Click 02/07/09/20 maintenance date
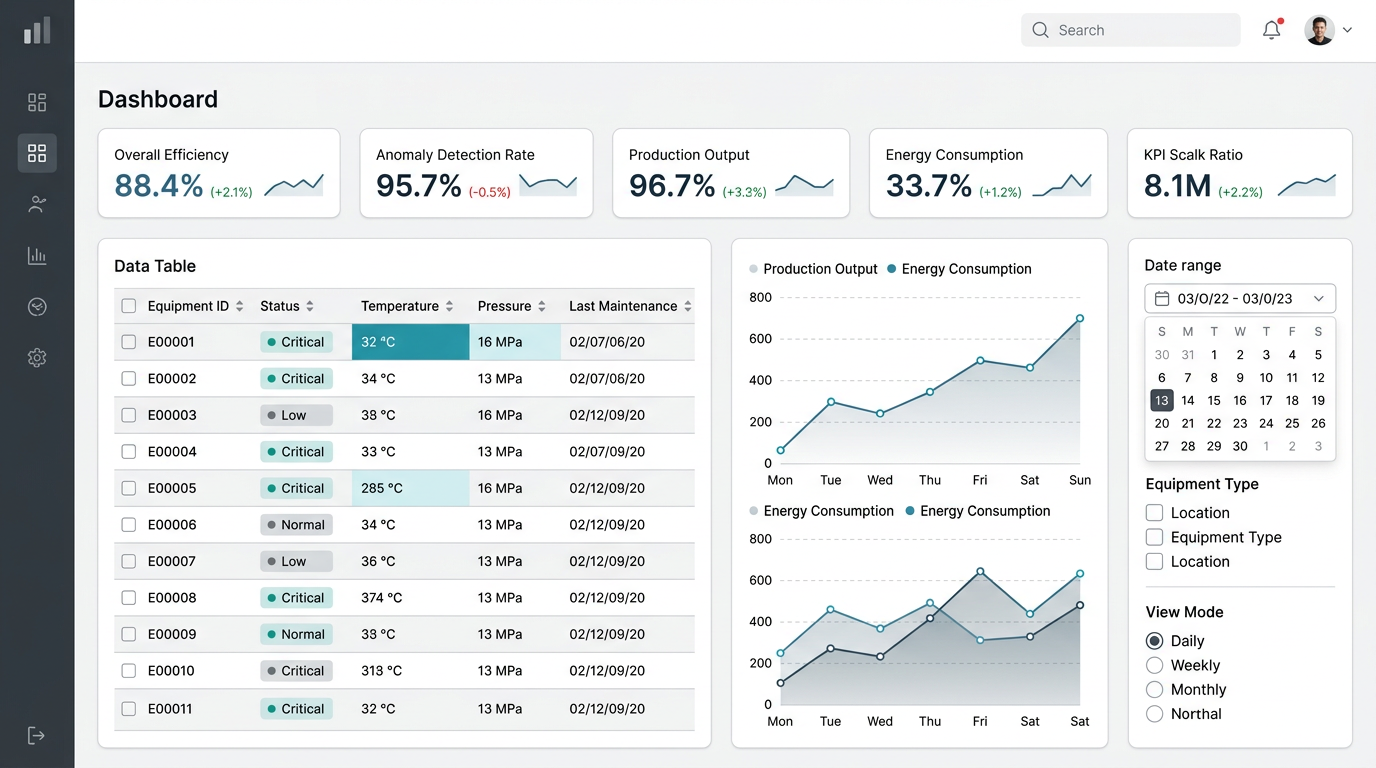 pos(607,451)
